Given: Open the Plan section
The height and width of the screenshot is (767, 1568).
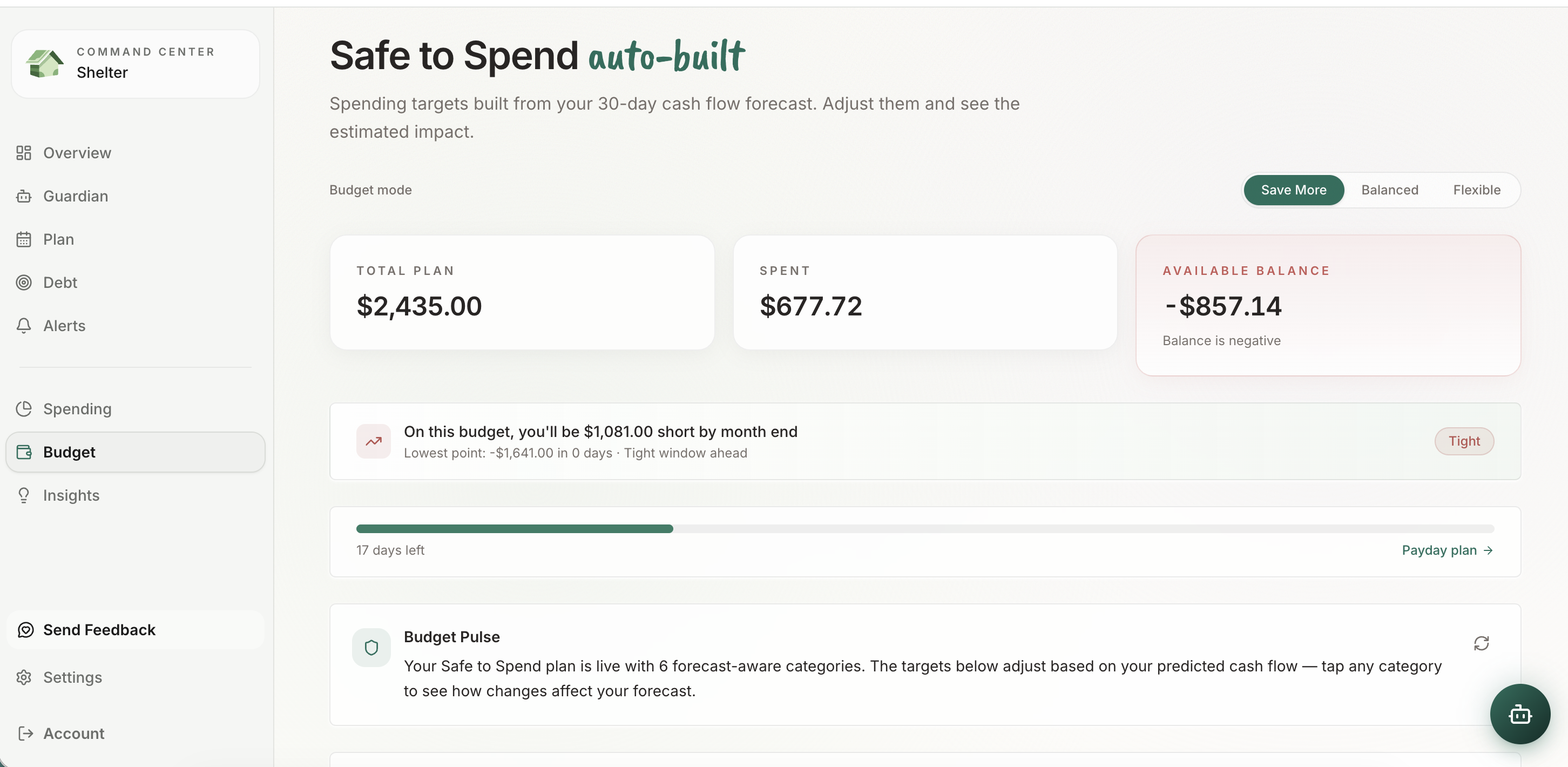Looking at the screenshot, I should [58, 239].
